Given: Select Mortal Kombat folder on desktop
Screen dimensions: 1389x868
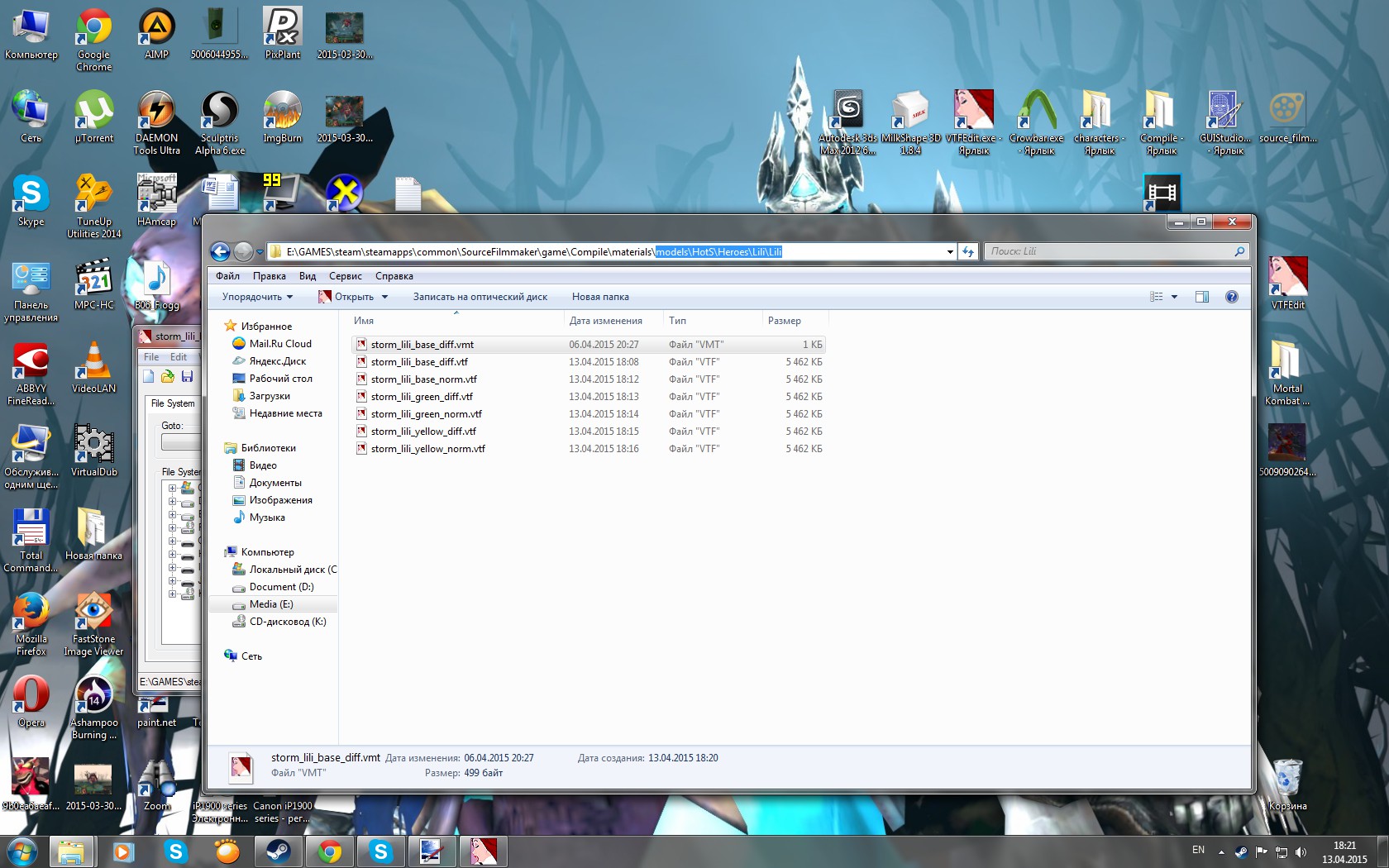Looking at the screenshot, I should point(1287,374).
